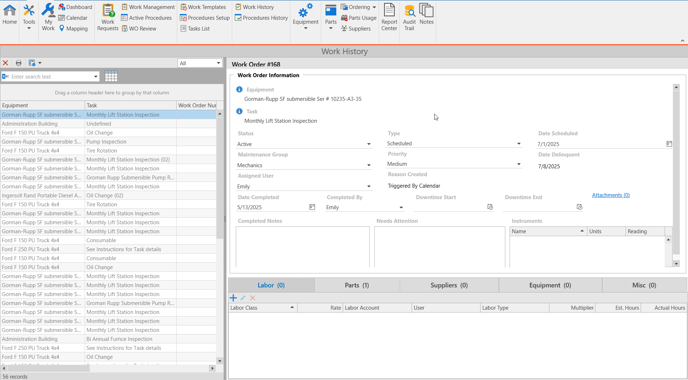Viewport: 688px width, 380px height.
Task: Open the Audit Trail
Action: (x=409, y=17)
